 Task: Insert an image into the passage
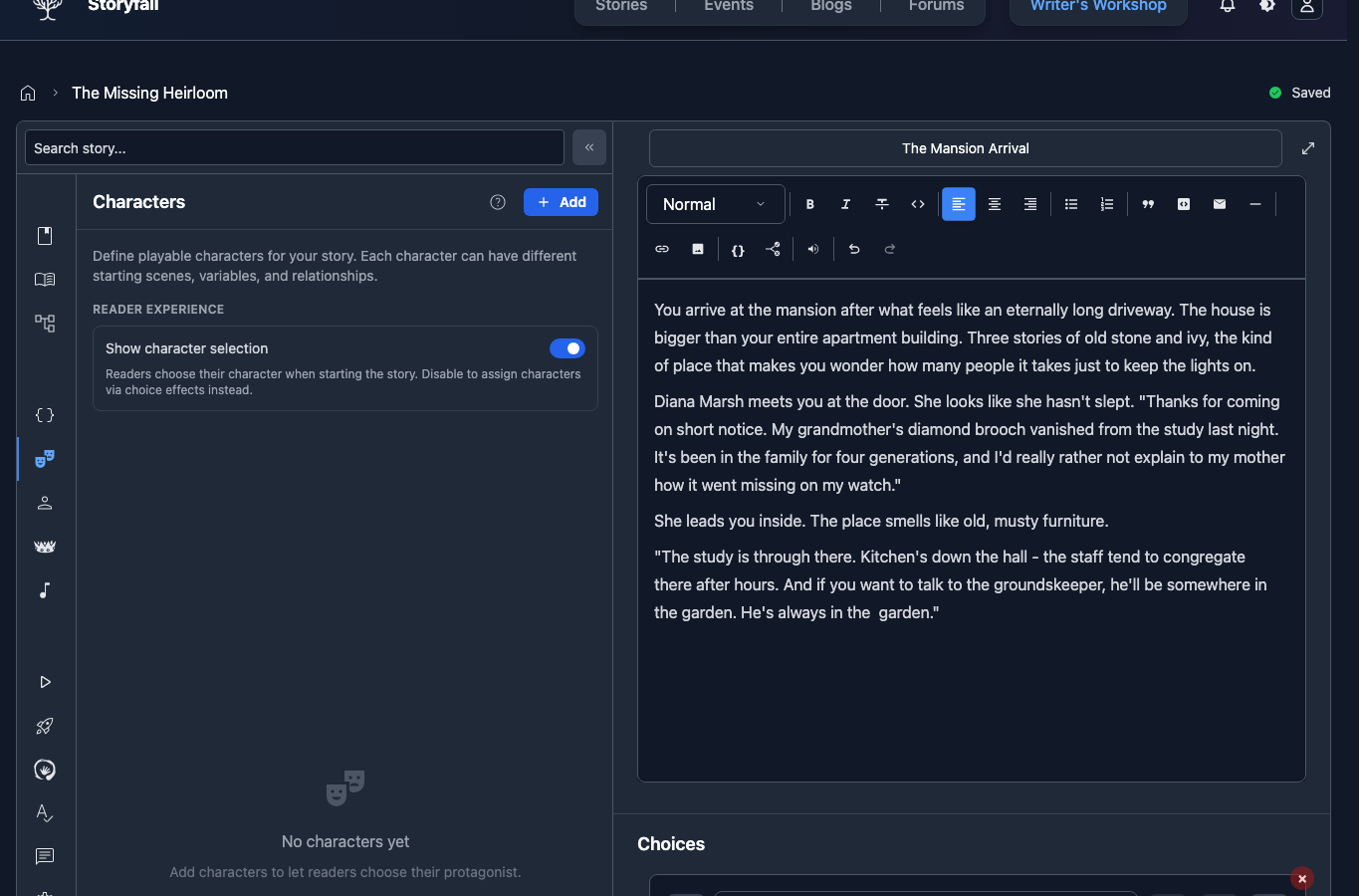[x=697, y=248]
